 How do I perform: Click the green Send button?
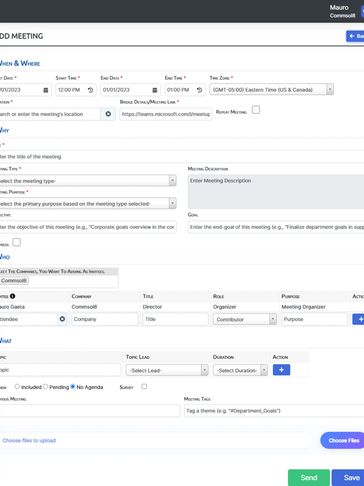(309, 478)
